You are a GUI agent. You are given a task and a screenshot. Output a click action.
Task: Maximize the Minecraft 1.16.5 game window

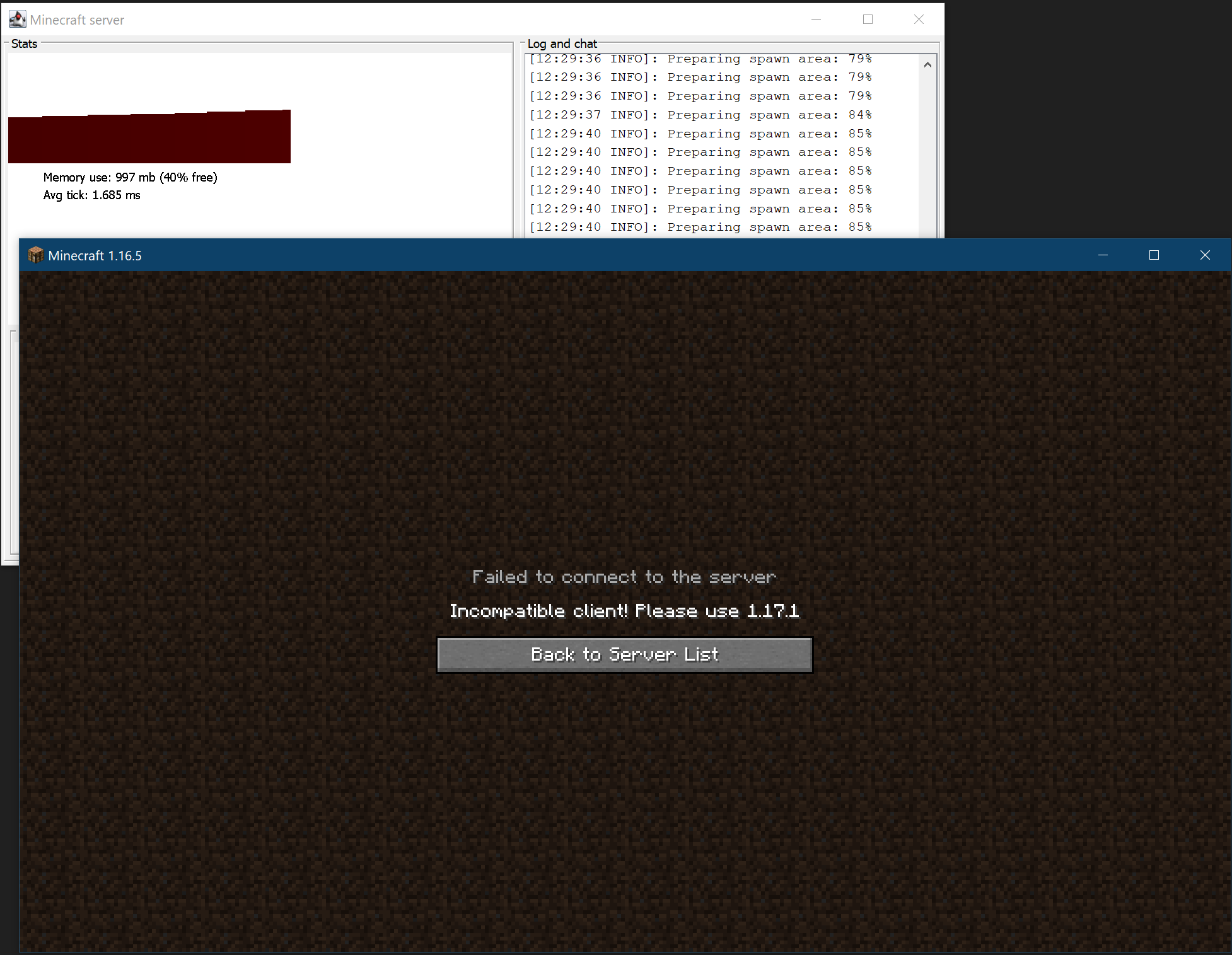tap(1154, 255)
